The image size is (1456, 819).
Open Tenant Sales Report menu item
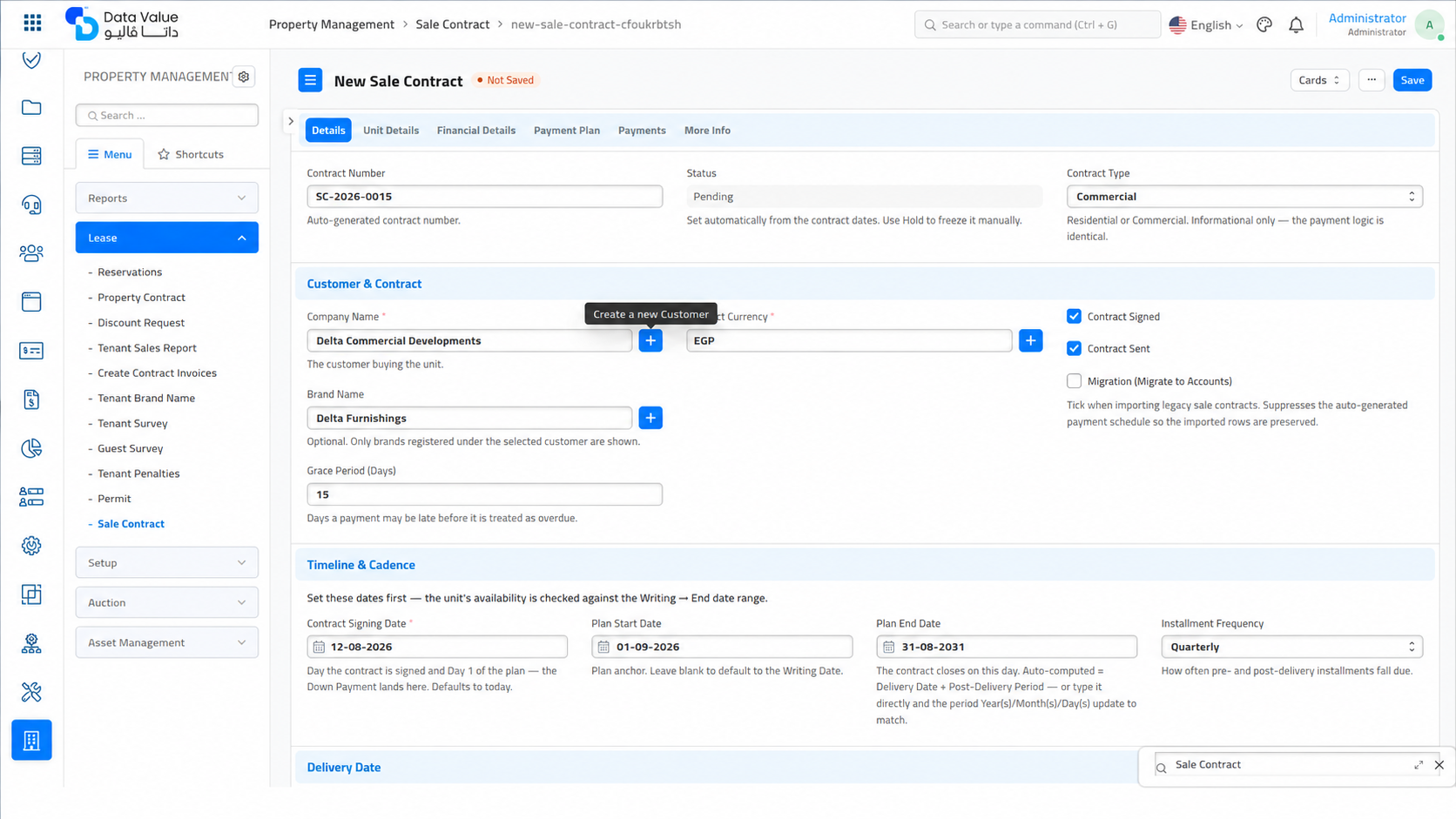147,348
